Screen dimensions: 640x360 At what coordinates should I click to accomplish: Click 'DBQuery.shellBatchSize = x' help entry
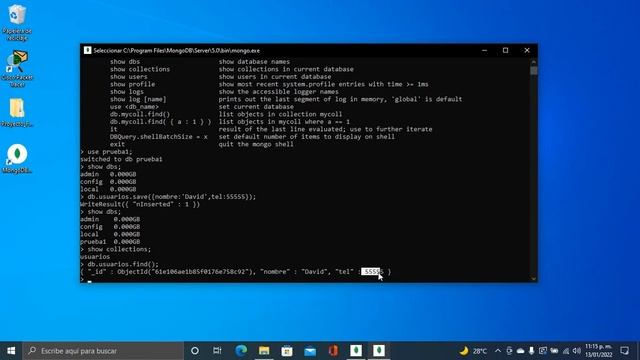point(159,136)
